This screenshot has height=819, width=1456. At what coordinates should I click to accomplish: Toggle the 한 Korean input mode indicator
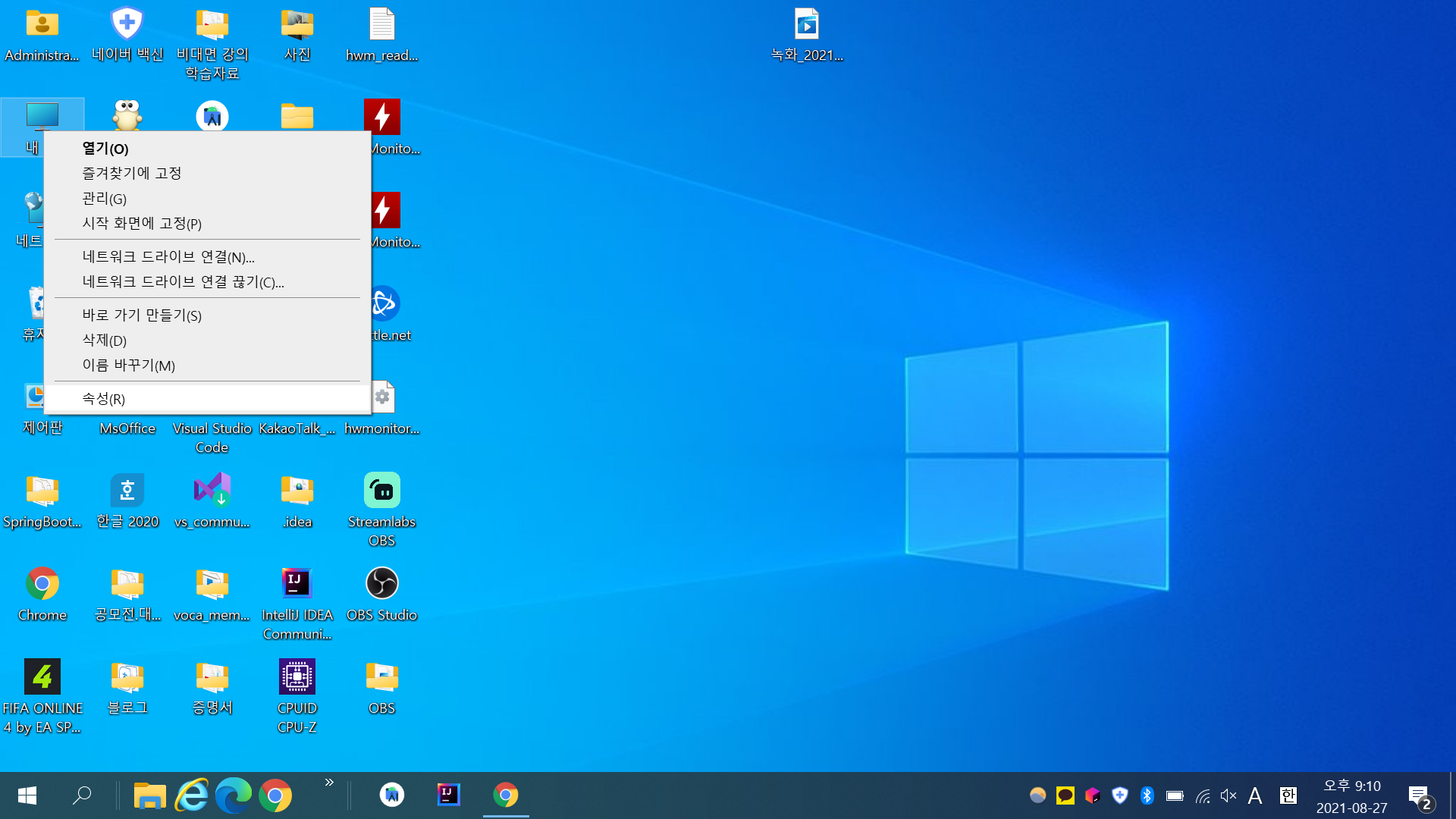coord(1288,795)
